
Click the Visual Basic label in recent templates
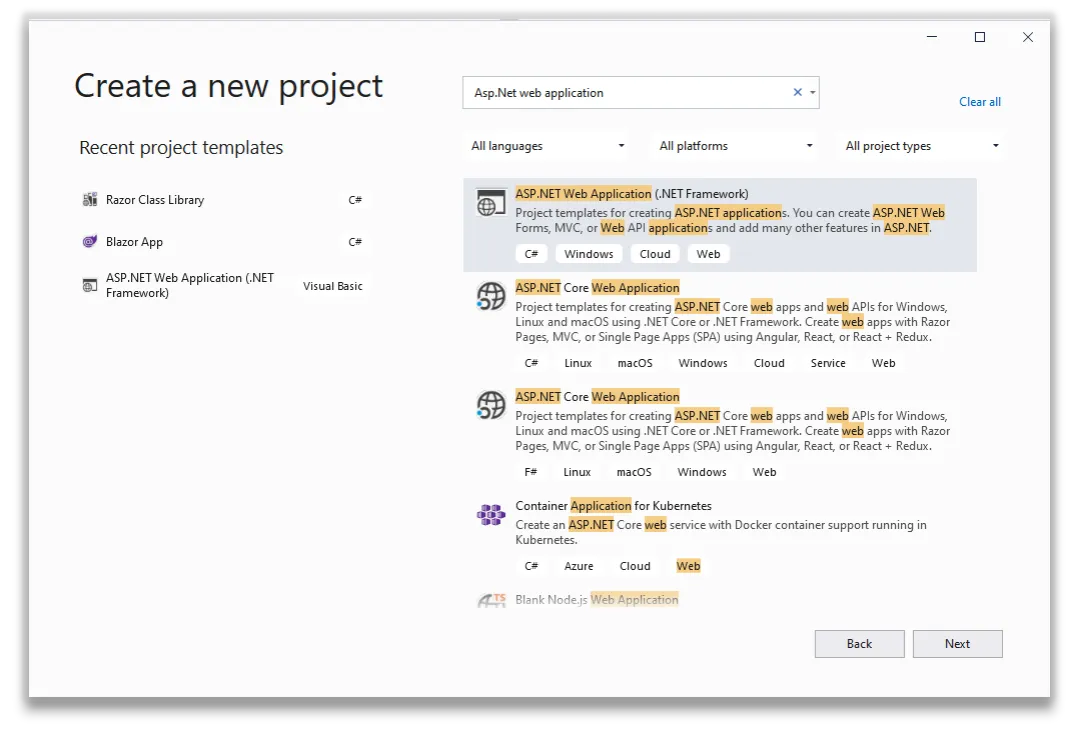[x=333, y=286]
